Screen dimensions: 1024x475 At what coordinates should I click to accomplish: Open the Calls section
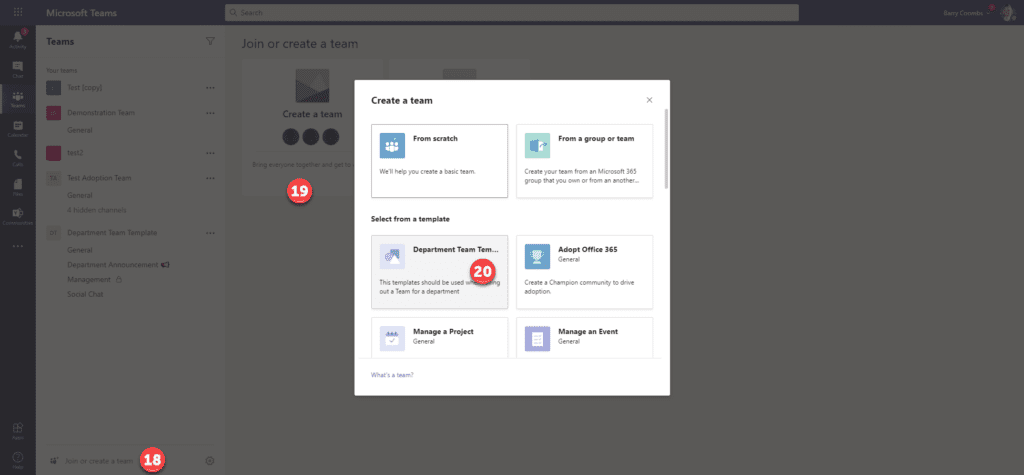coord(18,157)
